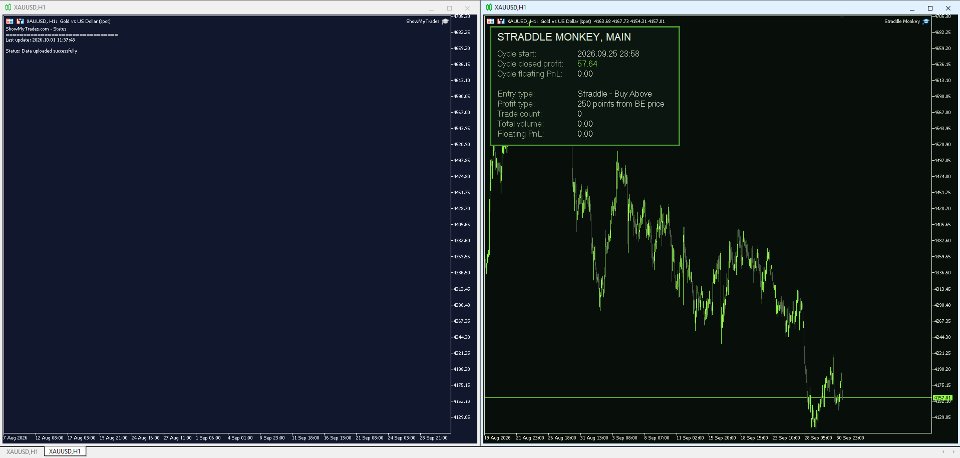Minimize the right XAUUSD,H1 chart window
Screen dimensions: 960x458
coord(913,8)
